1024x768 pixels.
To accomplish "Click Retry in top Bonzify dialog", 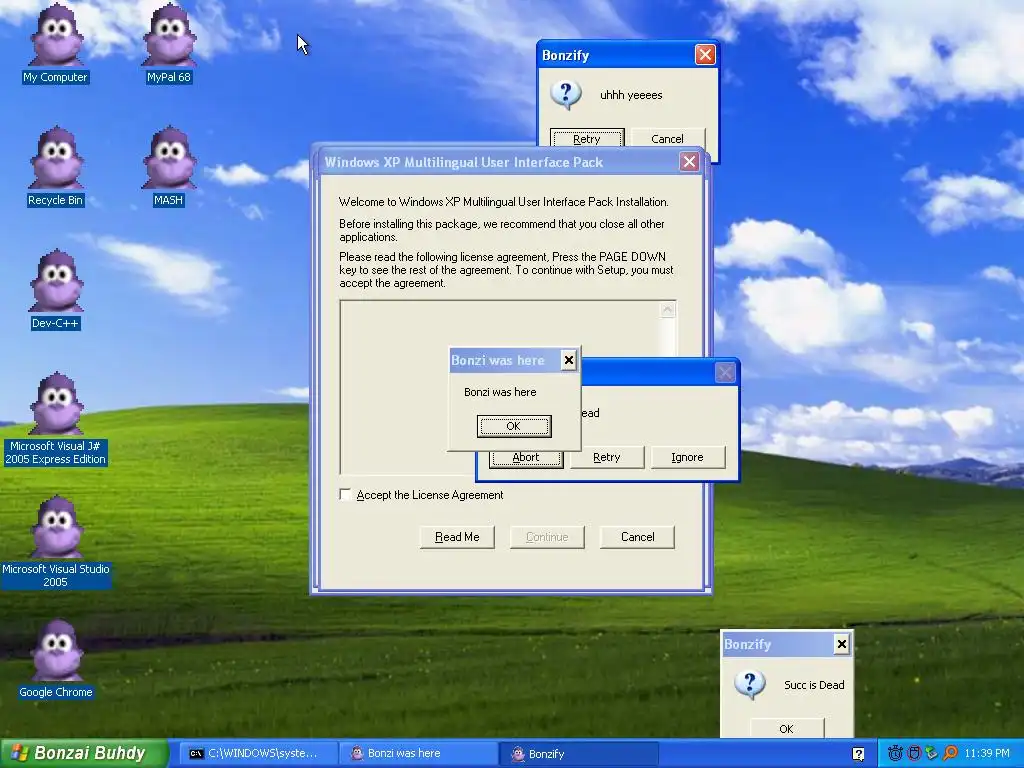I will pos(587,138).
